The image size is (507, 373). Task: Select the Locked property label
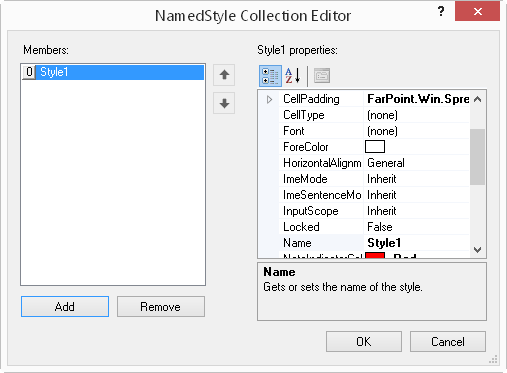click(x=301, y=227)
